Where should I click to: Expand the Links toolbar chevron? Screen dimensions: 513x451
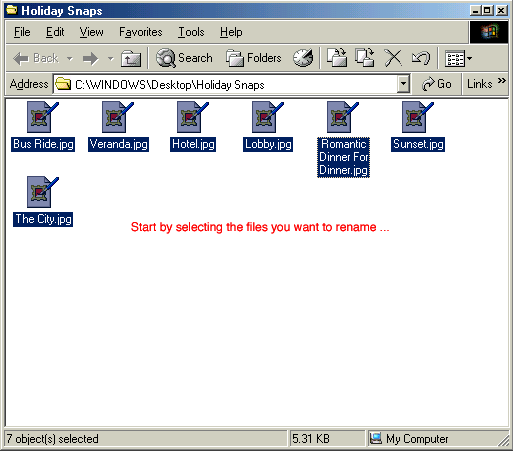pyautogui.click(x=502, y=81)
